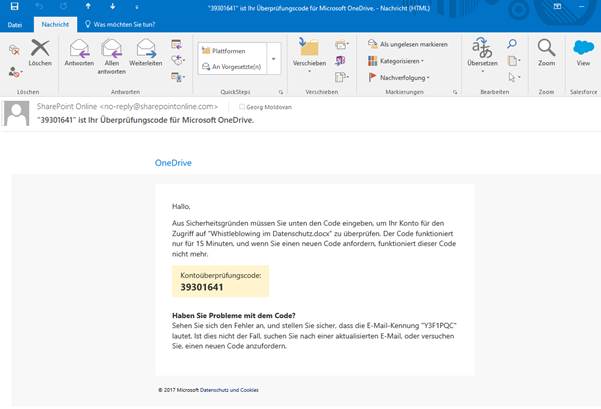The height and width of the screenshot is (409, 601).
Task: Click the find magnifier icon in Bearbeiten
Action: pos(512,44)
